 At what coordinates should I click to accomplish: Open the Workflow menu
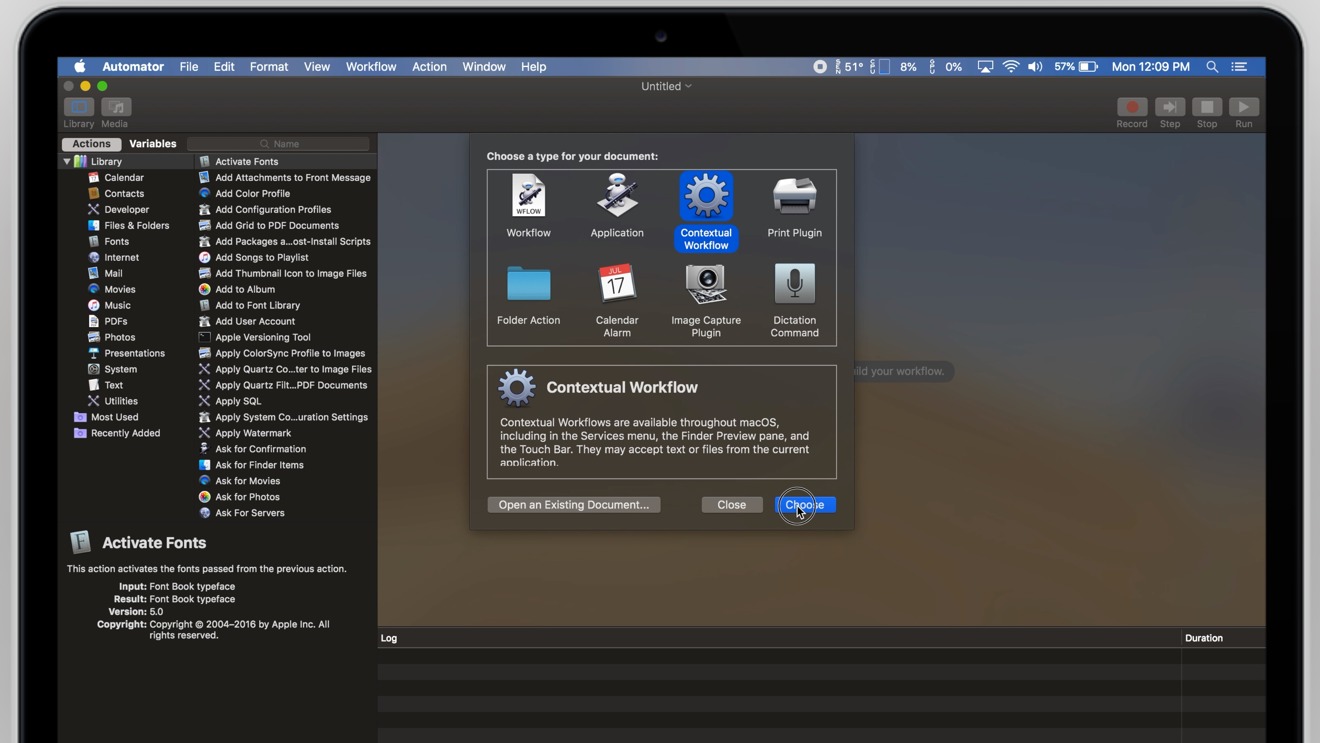tap(371, 67)
